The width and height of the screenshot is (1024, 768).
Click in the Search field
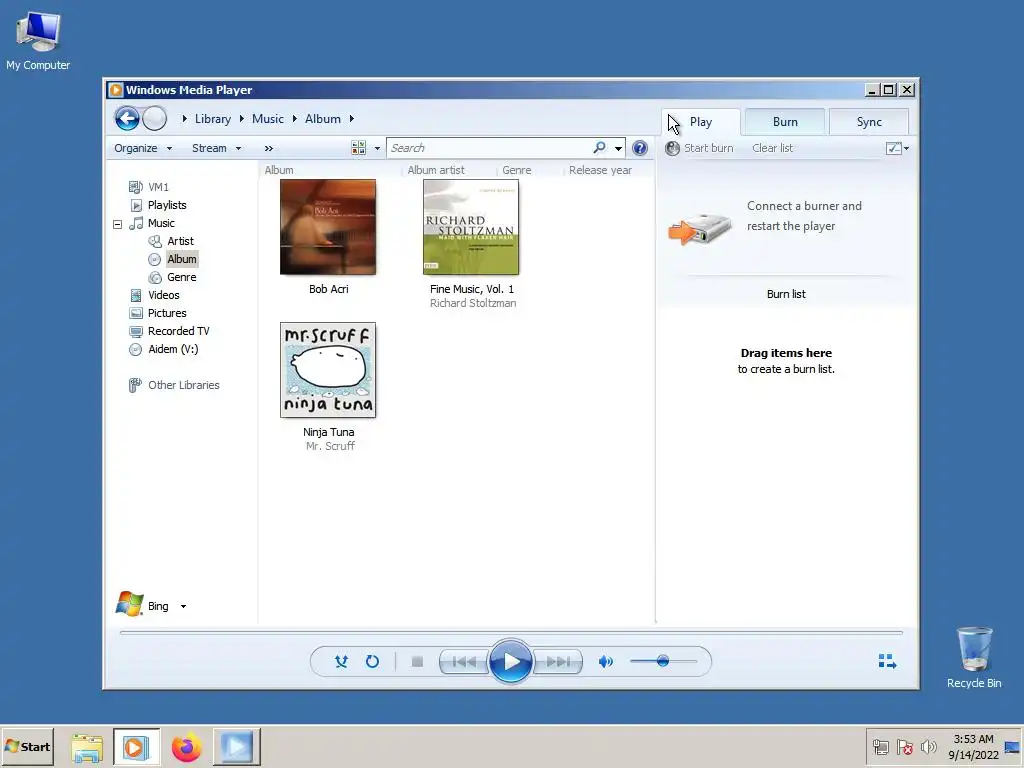(x=490, y=148)
